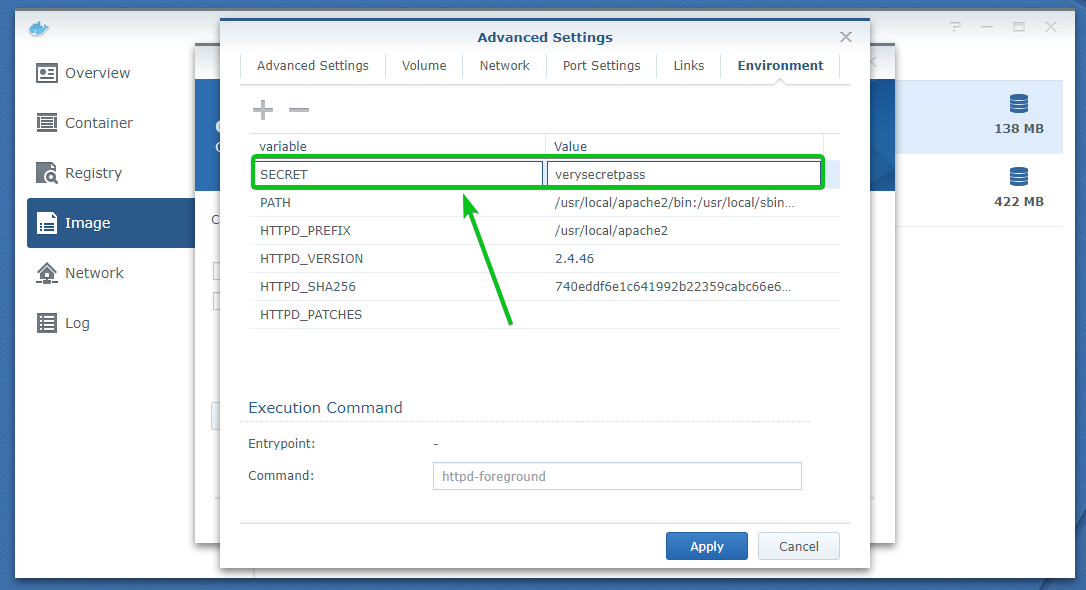Screen dimensions: 1086x590
Task: Open the Links tab
Action: click(689, 66)
